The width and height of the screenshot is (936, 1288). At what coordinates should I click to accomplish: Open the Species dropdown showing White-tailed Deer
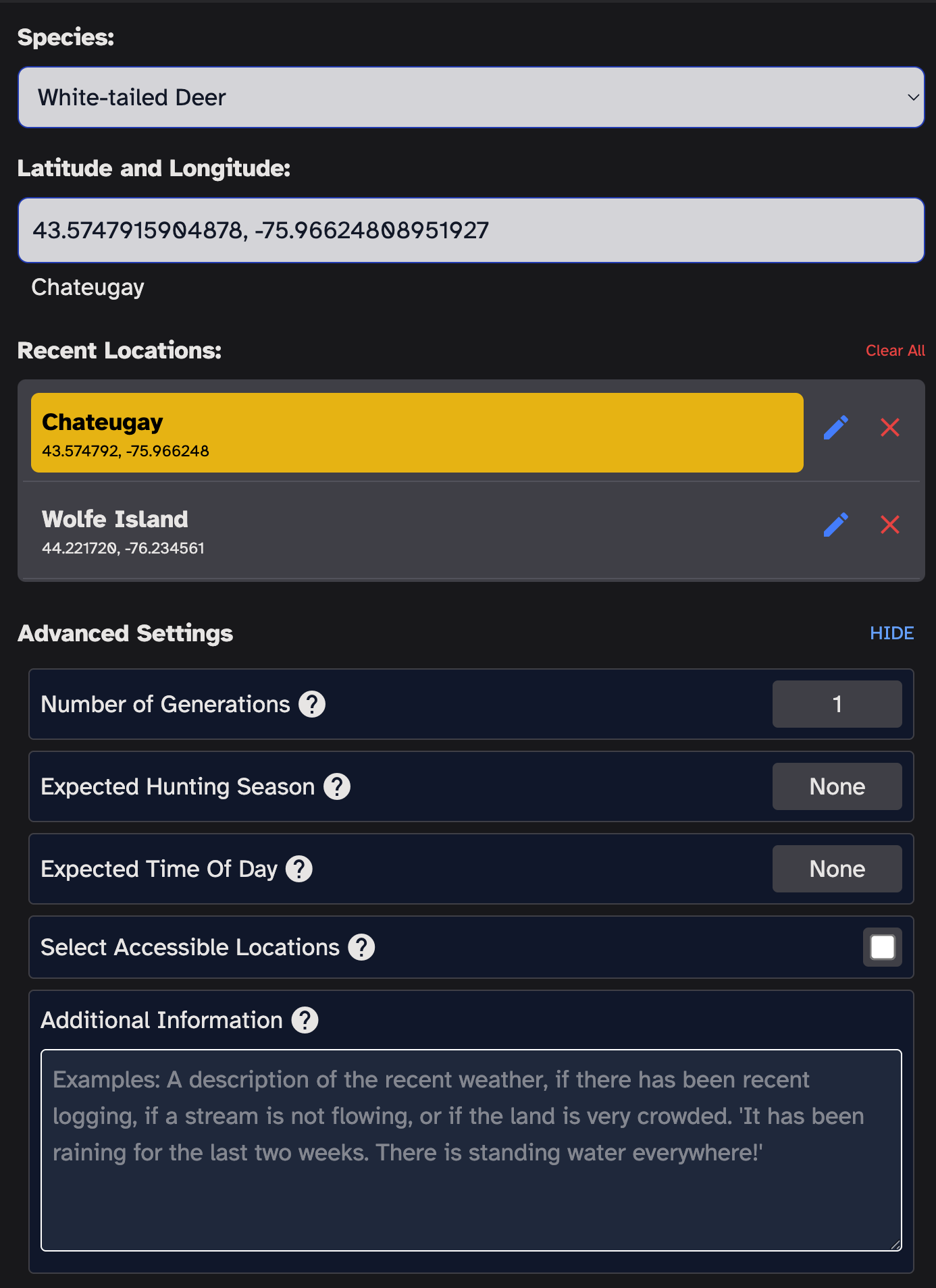(471, 97)
